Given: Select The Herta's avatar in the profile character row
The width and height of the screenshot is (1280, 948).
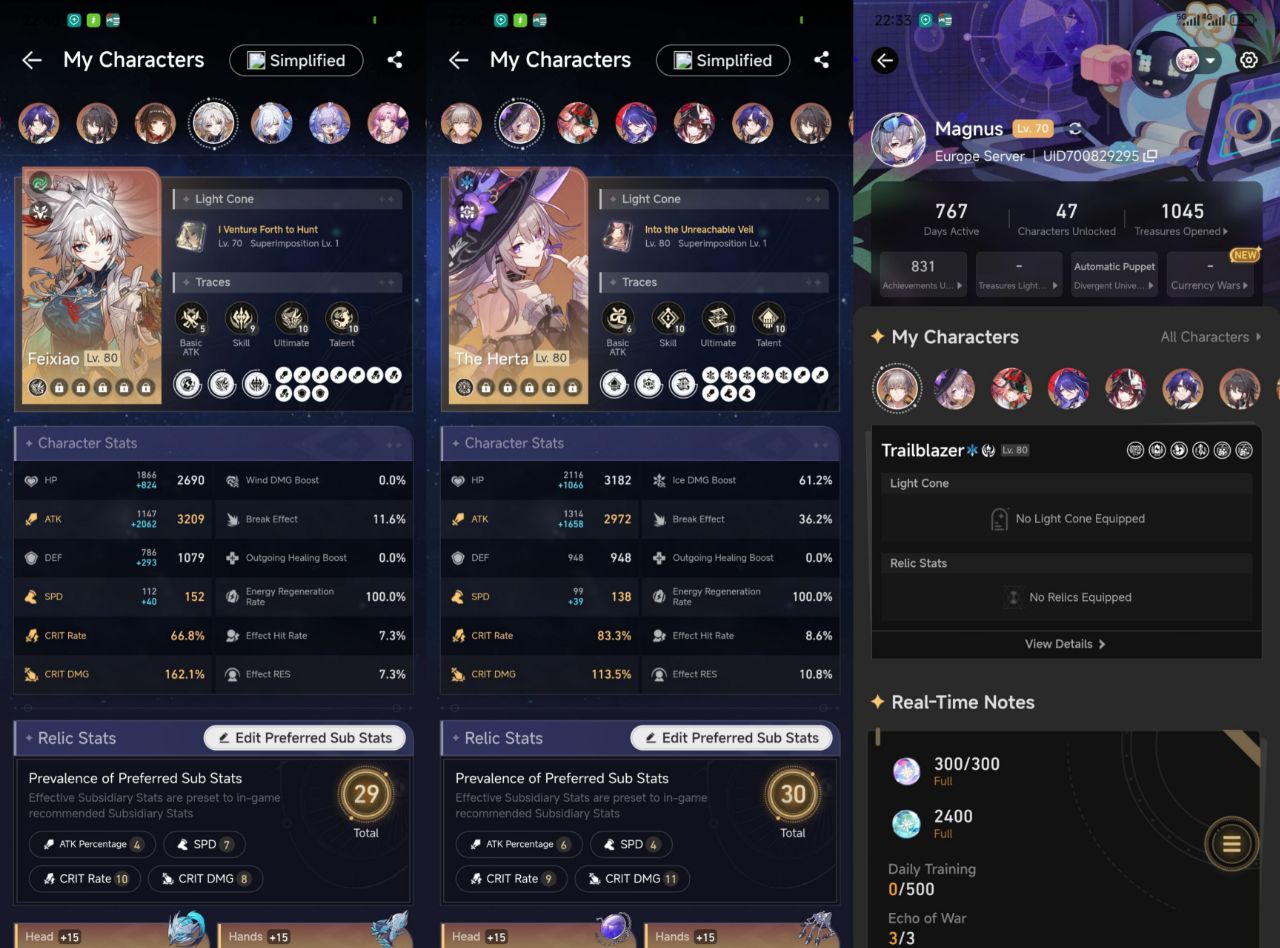Looking at the screenshot, I should point(954,388).
